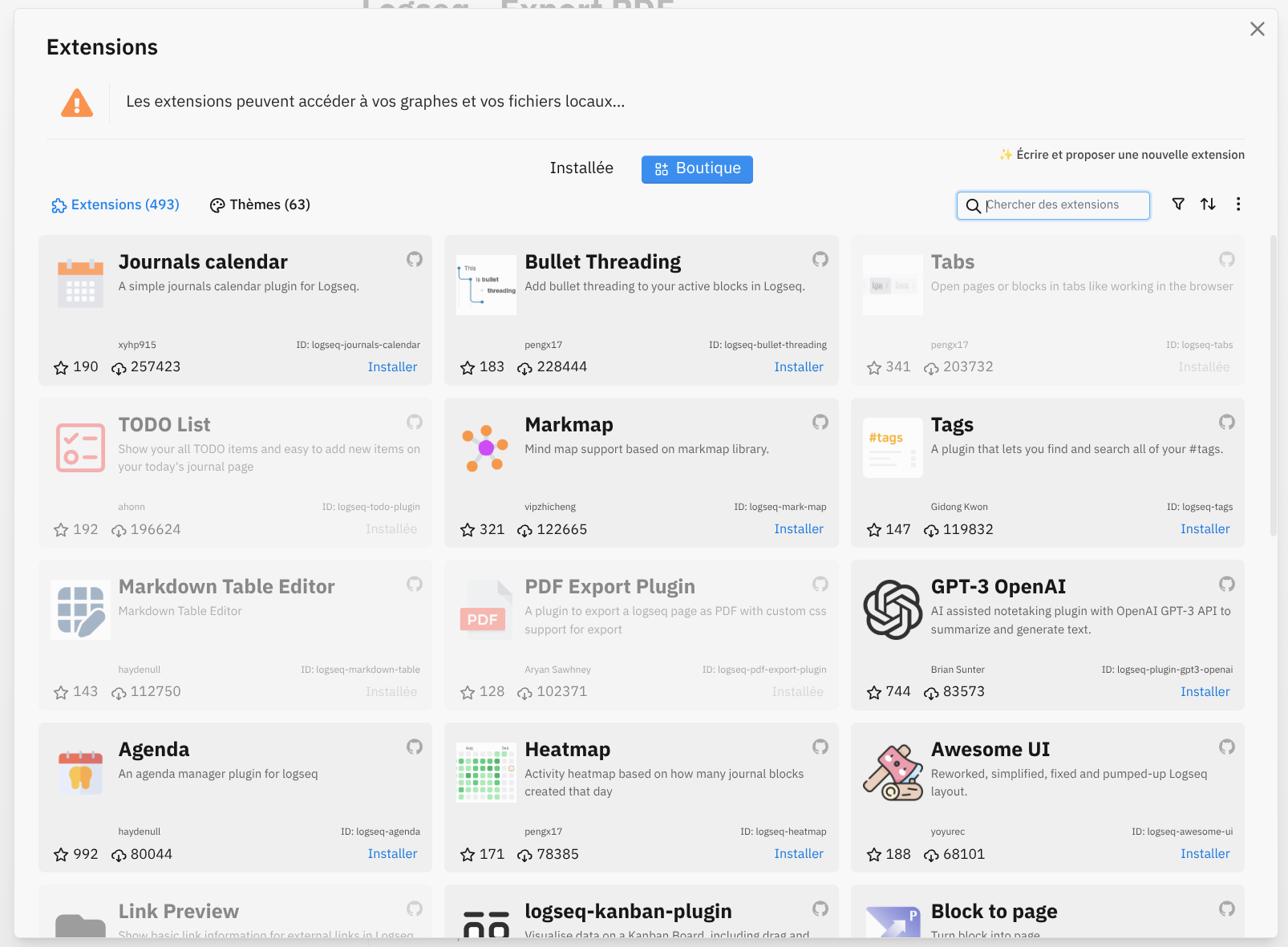Open GitHub repo for Awesome UI
The height and width of the screenshot is (947, 1288).
[x=1227, y=747]
